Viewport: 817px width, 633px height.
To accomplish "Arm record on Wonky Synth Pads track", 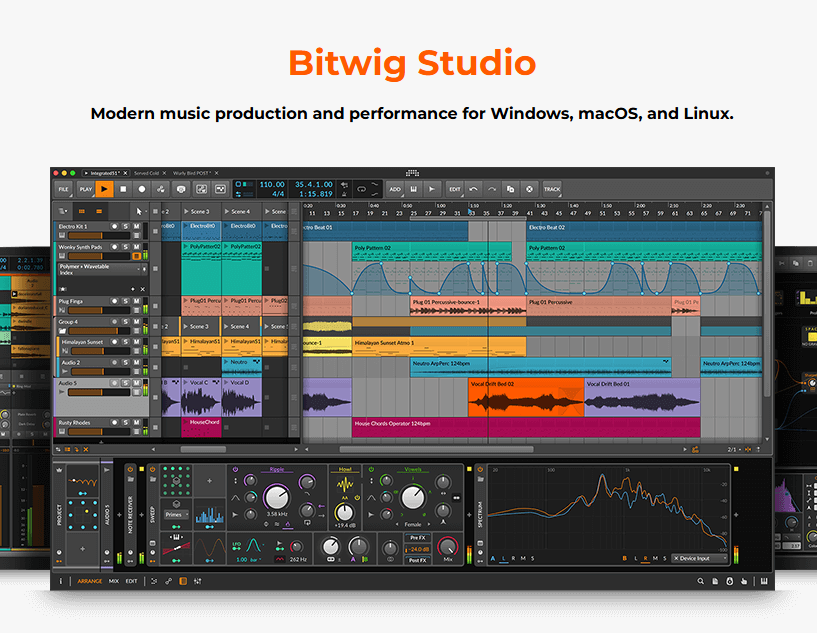I will (x=114, y=247).
